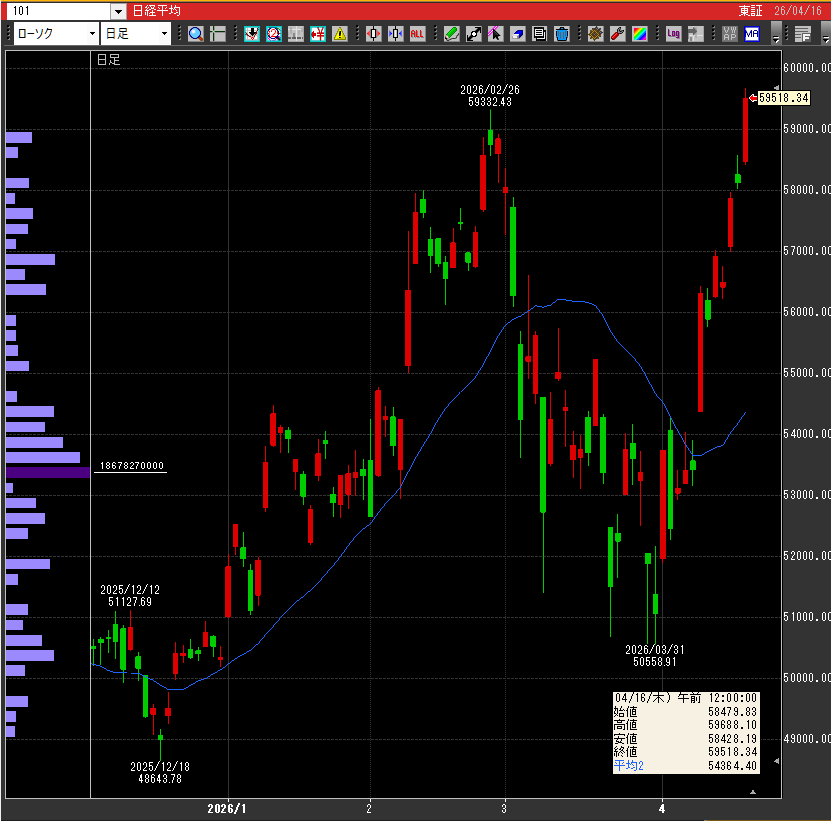
Task: Click the 2025/12/18 48643.78 low label
Action: click(160, 773)
